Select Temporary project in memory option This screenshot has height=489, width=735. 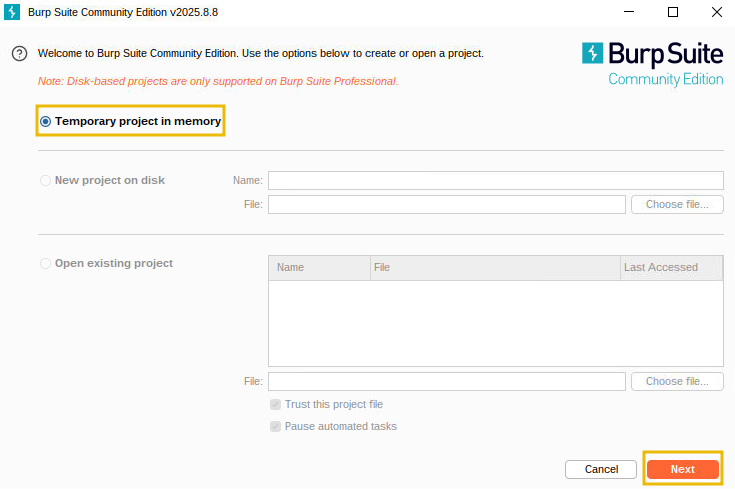(x=46, y=121)
